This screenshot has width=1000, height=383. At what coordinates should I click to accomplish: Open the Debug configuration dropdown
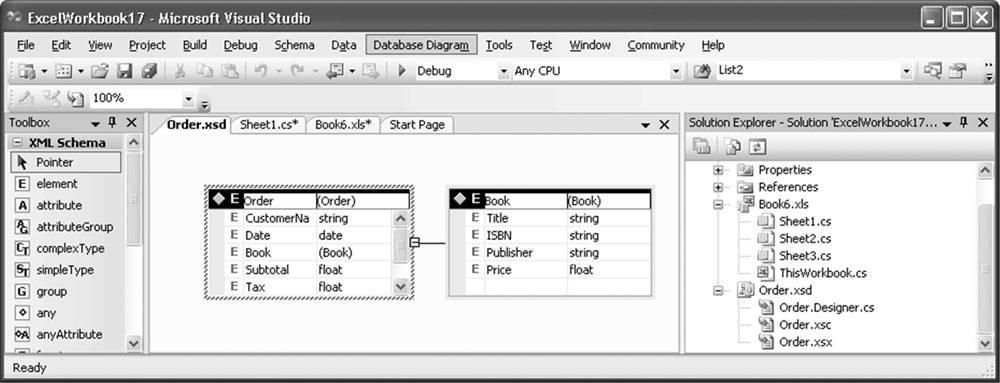tap(504, 71)
